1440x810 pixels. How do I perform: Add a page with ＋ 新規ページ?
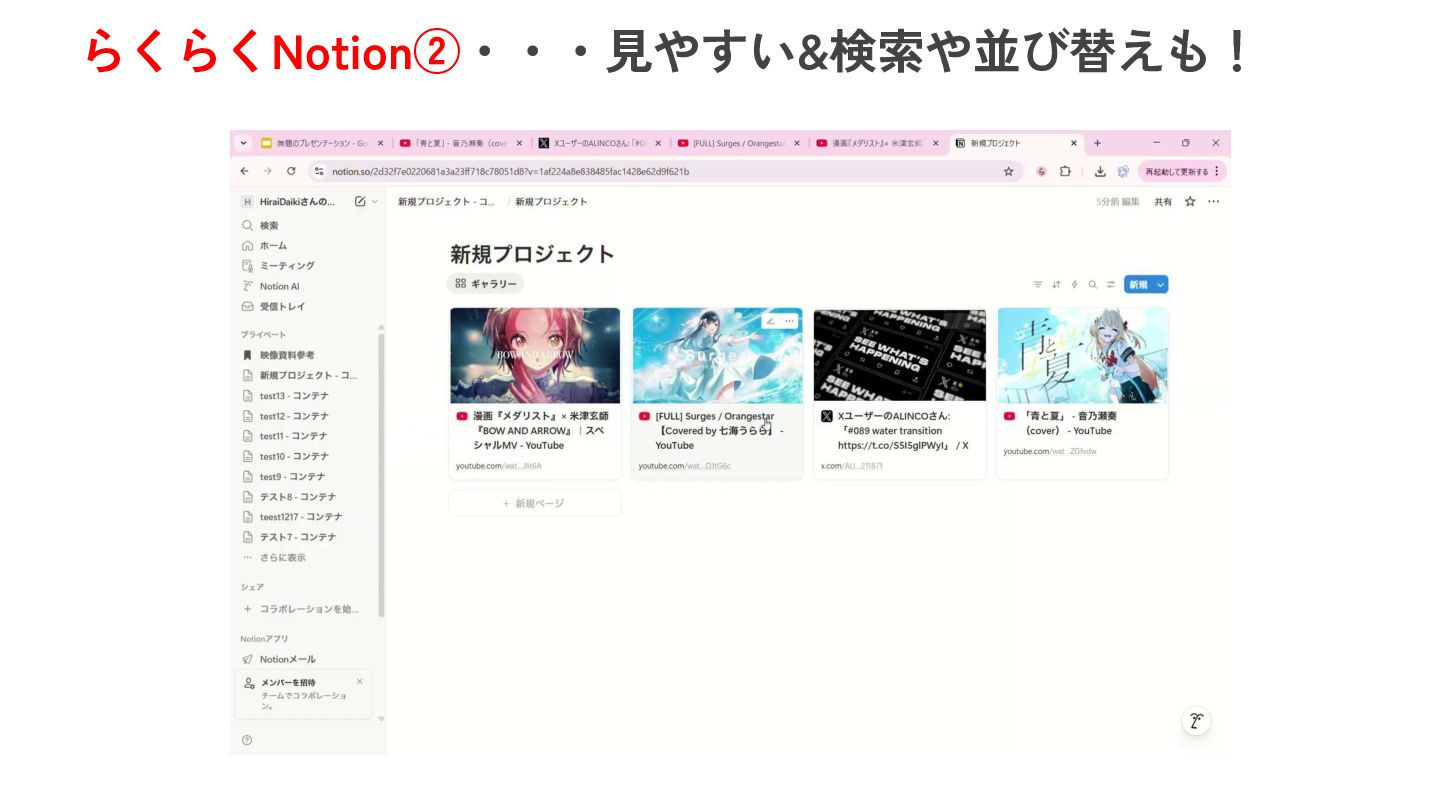pyautogui.click(x=535, y=503)
